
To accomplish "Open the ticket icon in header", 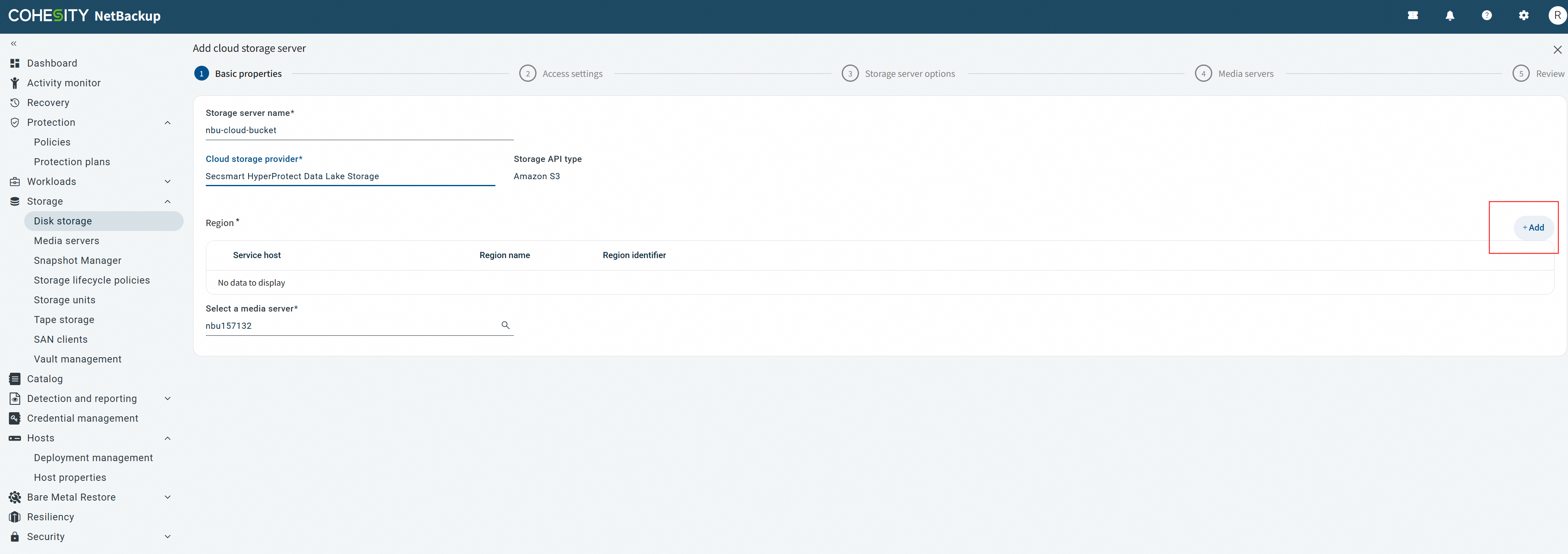I will coord(1413,16).
